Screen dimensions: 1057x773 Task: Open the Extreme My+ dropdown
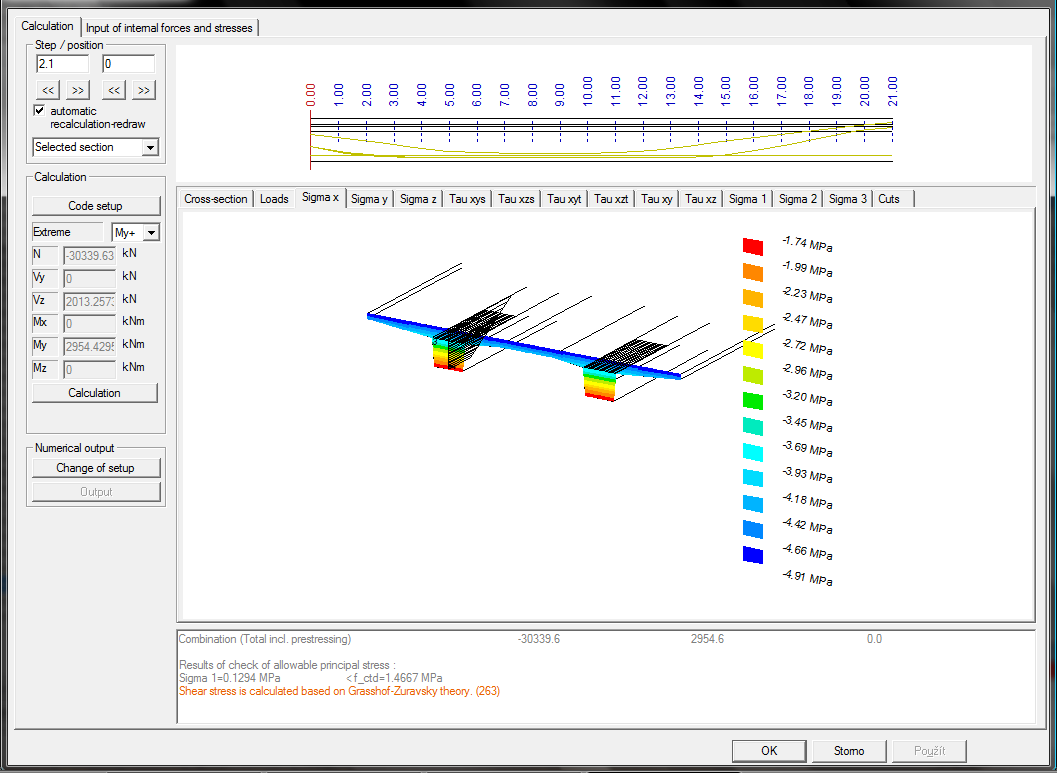coord(135,233)
